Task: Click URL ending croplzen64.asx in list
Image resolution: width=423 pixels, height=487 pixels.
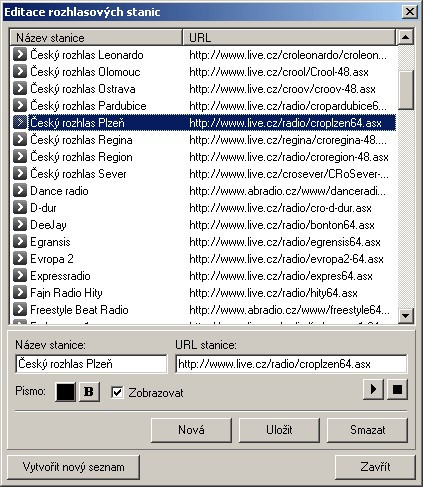Action: [x=286, y=123]
